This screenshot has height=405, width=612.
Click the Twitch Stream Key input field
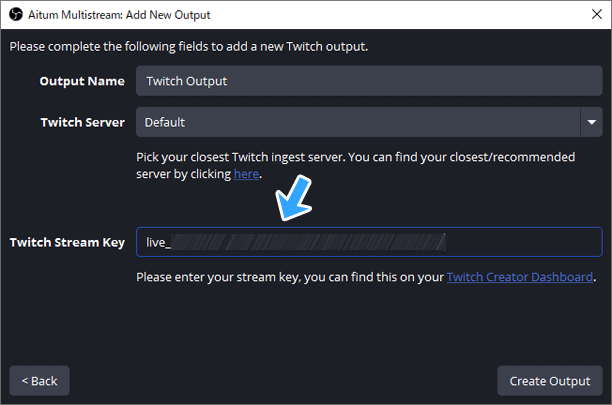click(369, 242)
